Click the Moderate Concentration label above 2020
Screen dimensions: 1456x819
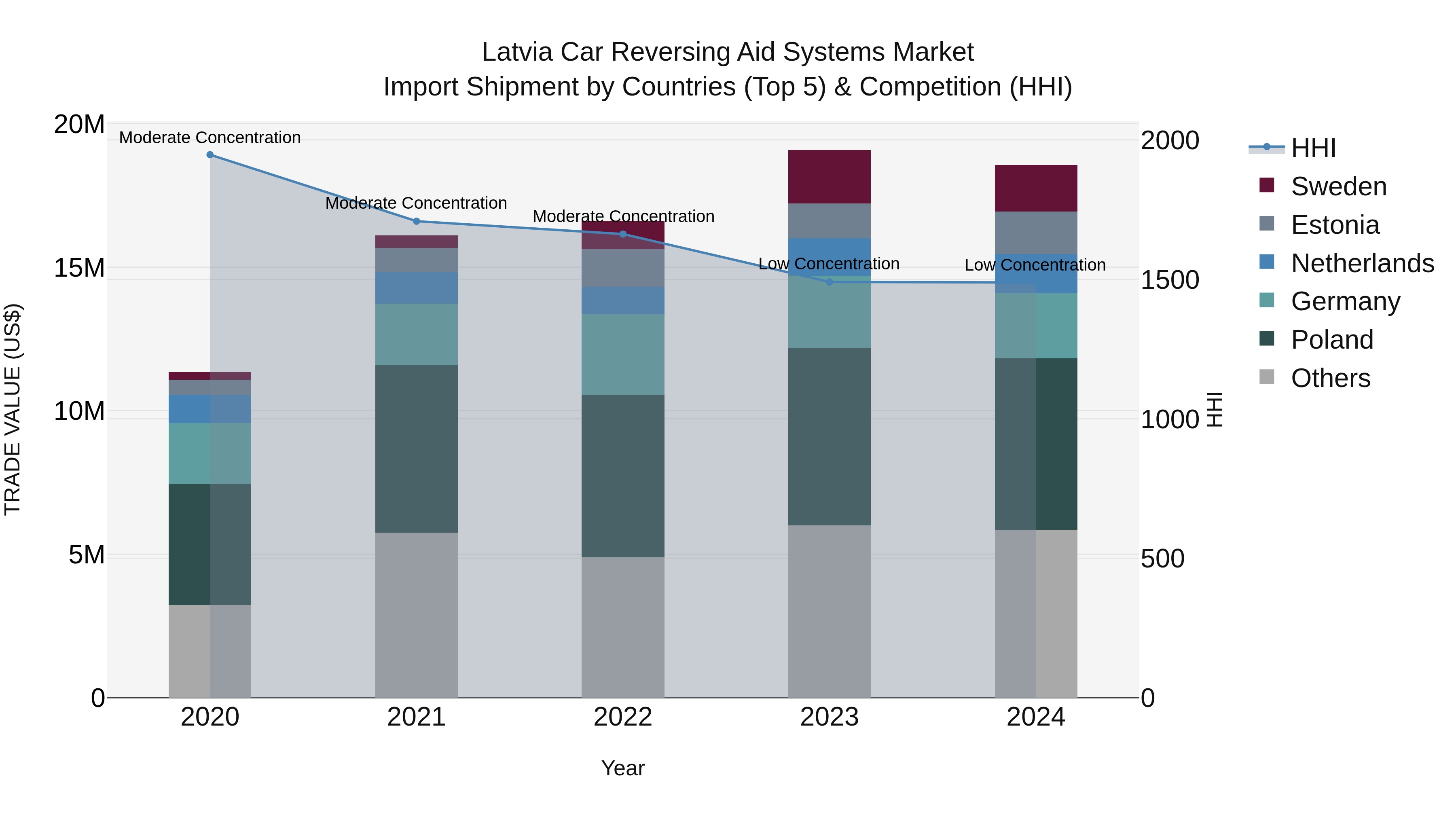pyautogui.click(x=210, y=138)
